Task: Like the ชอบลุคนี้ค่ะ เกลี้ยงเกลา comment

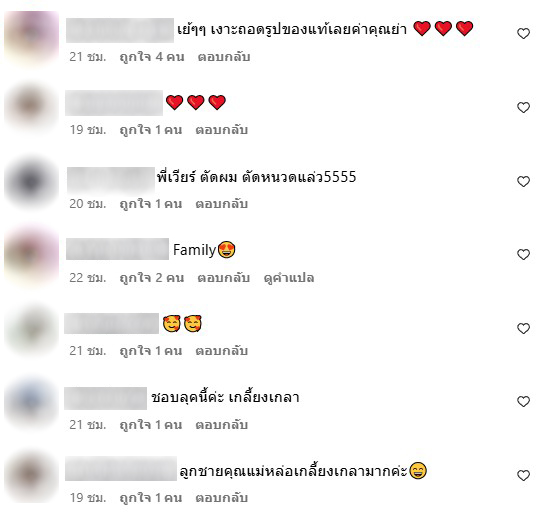Action: tap(523, 402)
